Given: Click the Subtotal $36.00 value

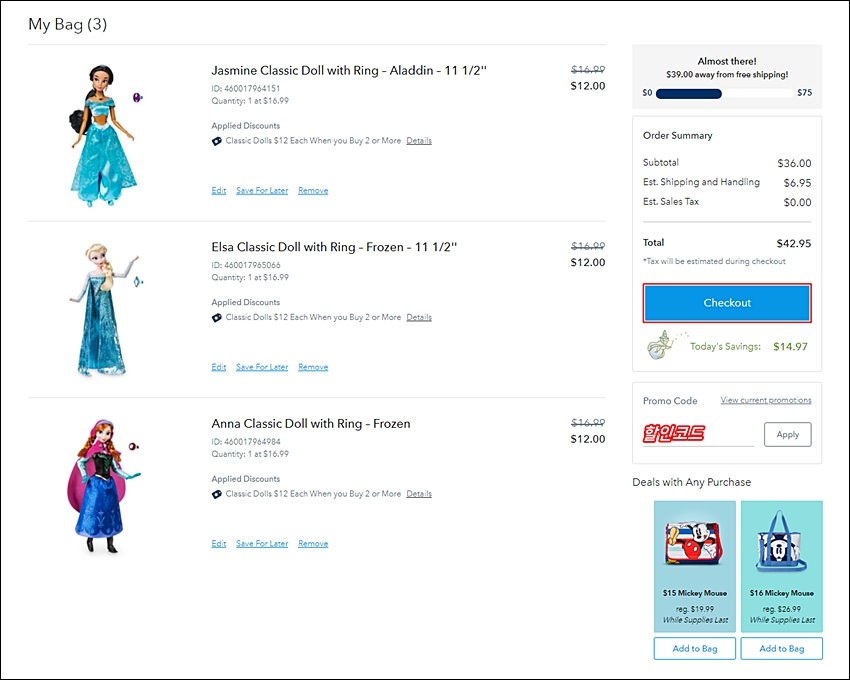Looking at the screenshot, I should click(x=794, y=163).
